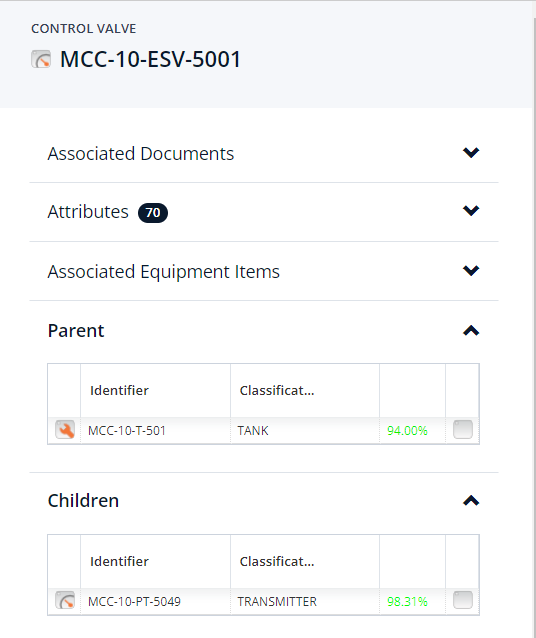Sort Children table by Classification header
Image resolution: width=536 pixels, height=638 pixels.
point(277,562)
